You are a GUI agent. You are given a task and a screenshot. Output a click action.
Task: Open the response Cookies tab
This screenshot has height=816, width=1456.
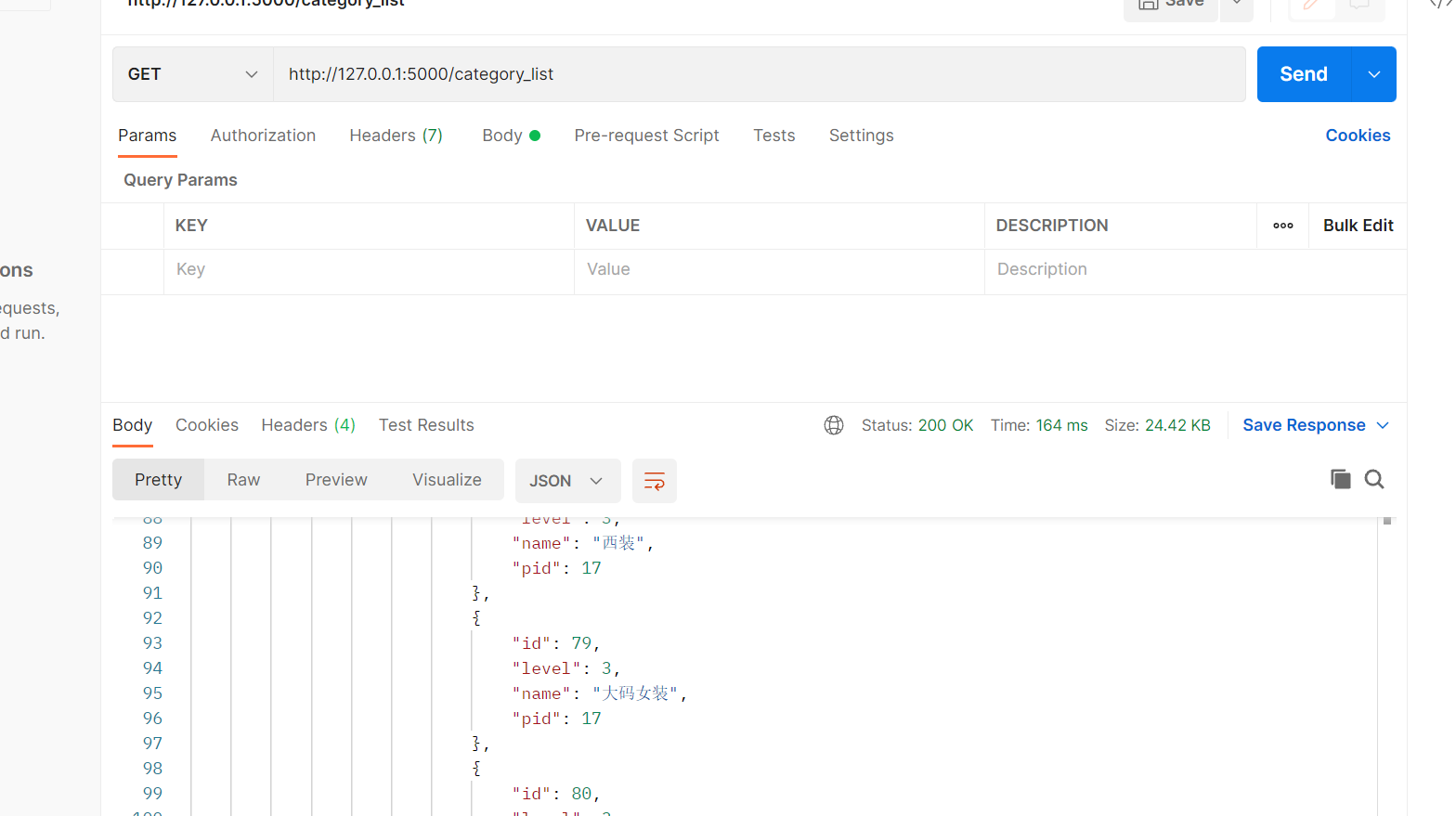click(207, 425)
